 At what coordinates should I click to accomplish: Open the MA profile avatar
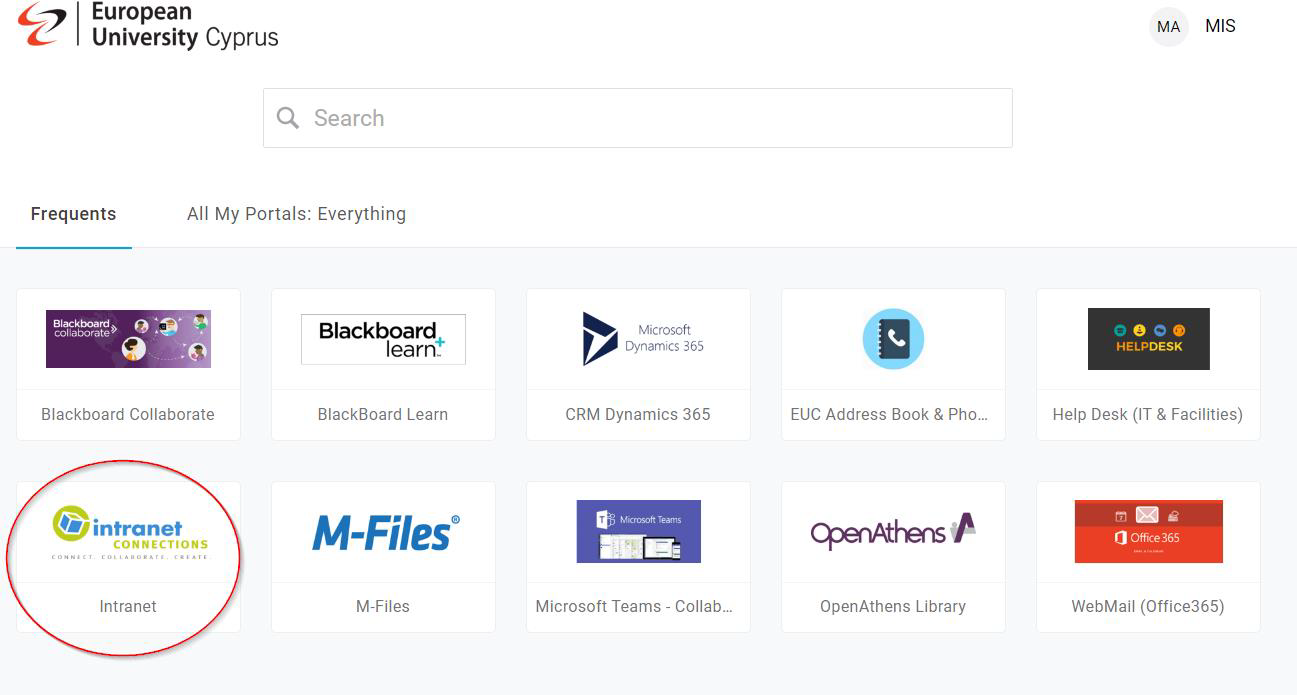pos(1168,27)
